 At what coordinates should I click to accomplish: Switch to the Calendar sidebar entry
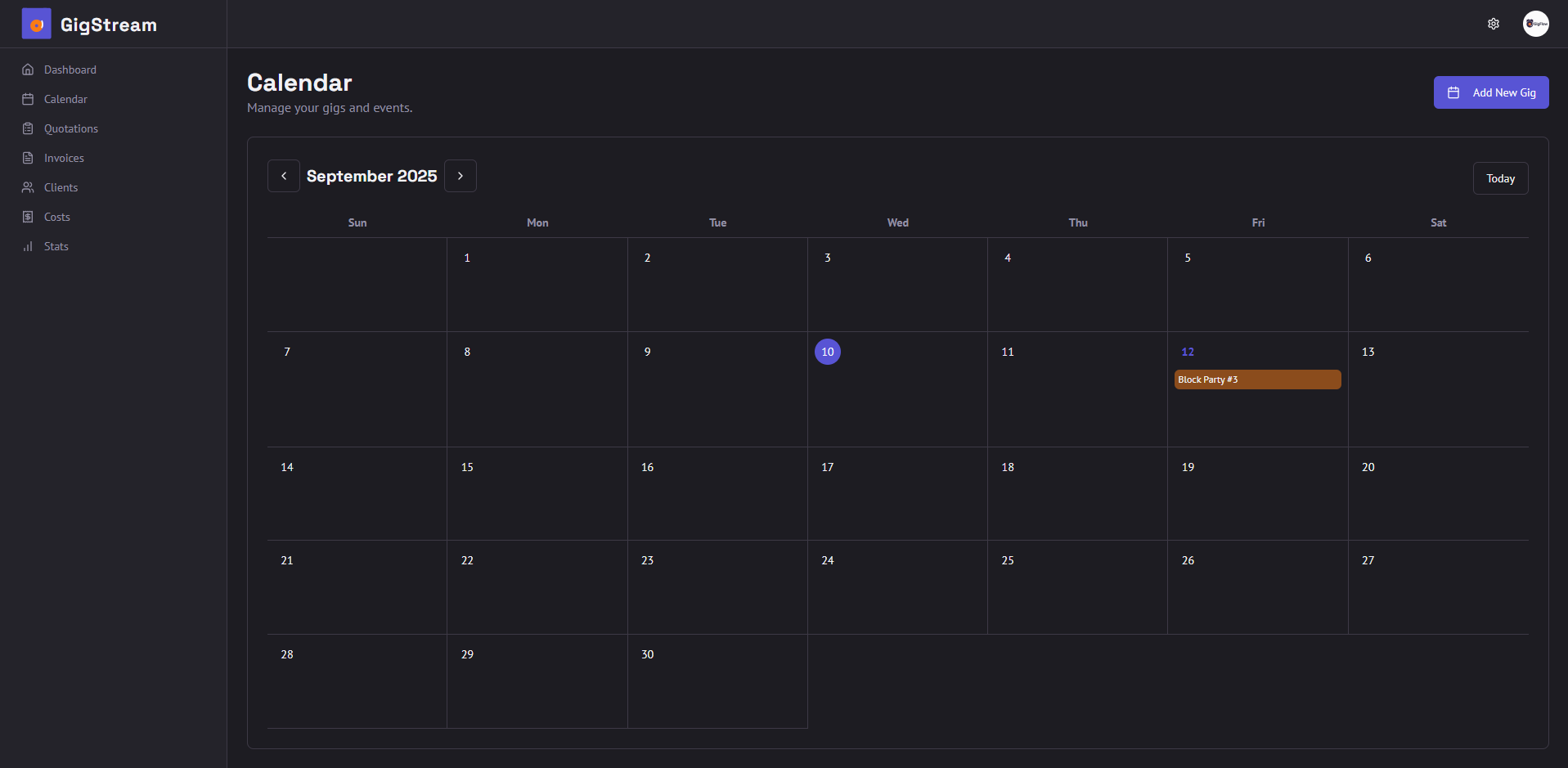click(65, 99)
